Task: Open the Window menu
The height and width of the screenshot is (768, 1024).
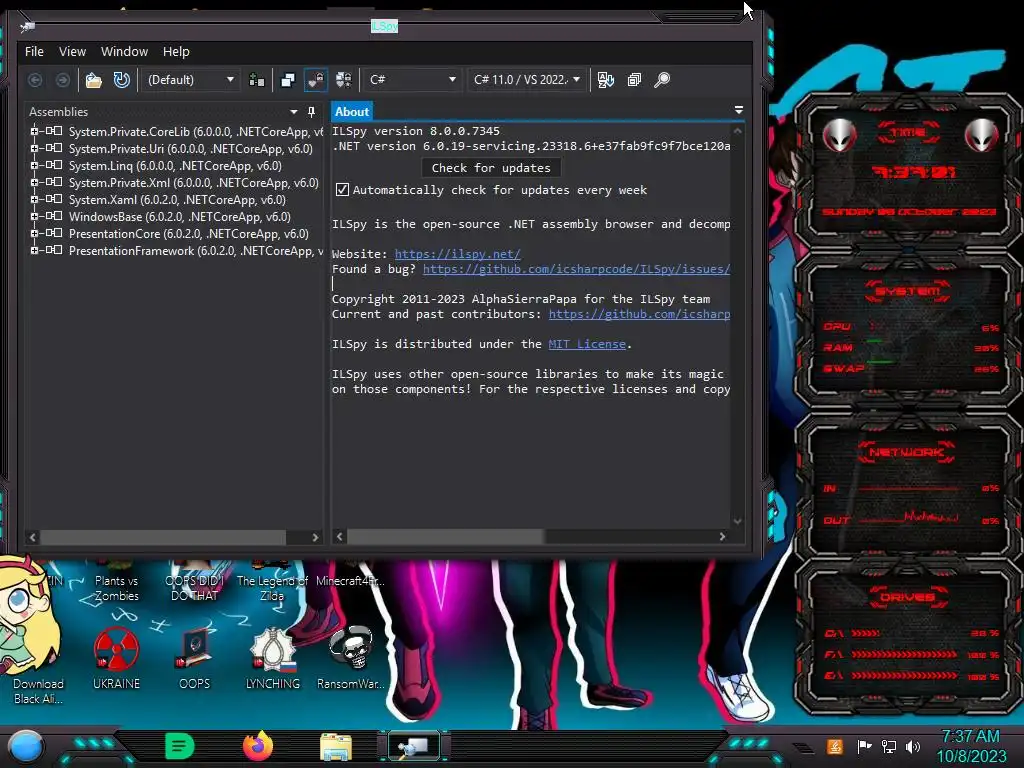Action: click(x=124, y=52)
